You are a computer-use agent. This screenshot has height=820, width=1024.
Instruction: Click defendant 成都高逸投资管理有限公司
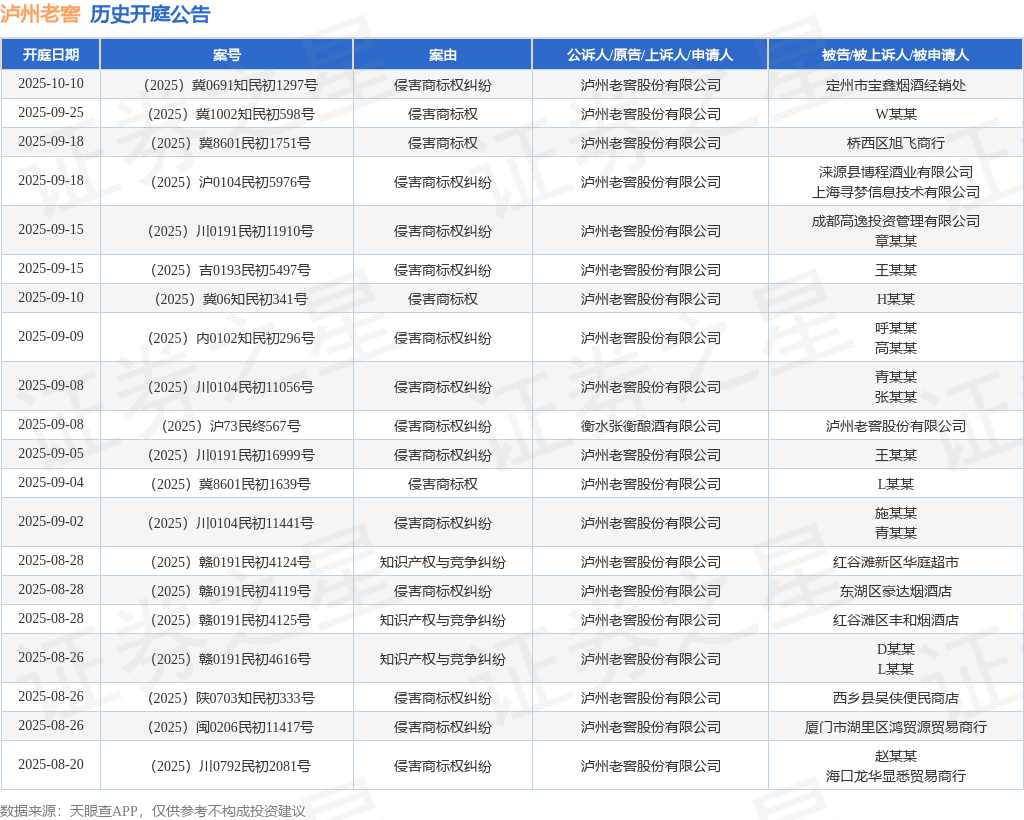tap(895, 221)
